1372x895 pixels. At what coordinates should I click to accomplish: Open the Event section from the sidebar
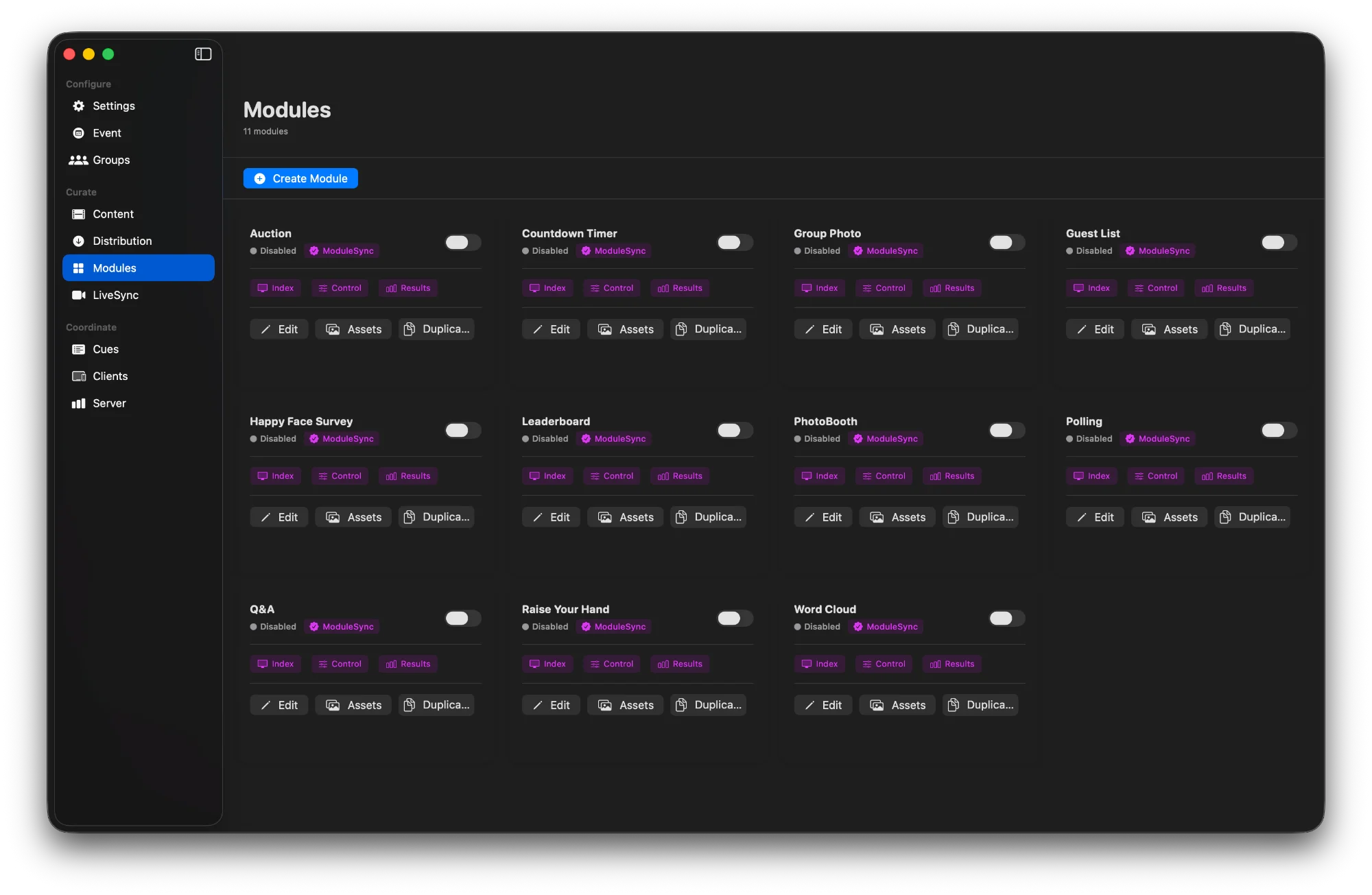108,132
